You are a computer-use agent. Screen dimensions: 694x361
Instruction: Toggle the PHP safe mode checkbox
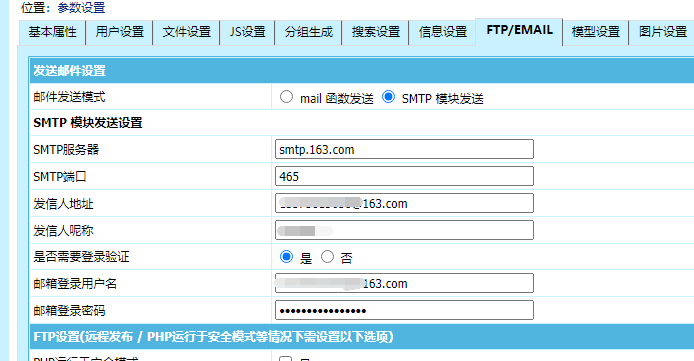285,359
